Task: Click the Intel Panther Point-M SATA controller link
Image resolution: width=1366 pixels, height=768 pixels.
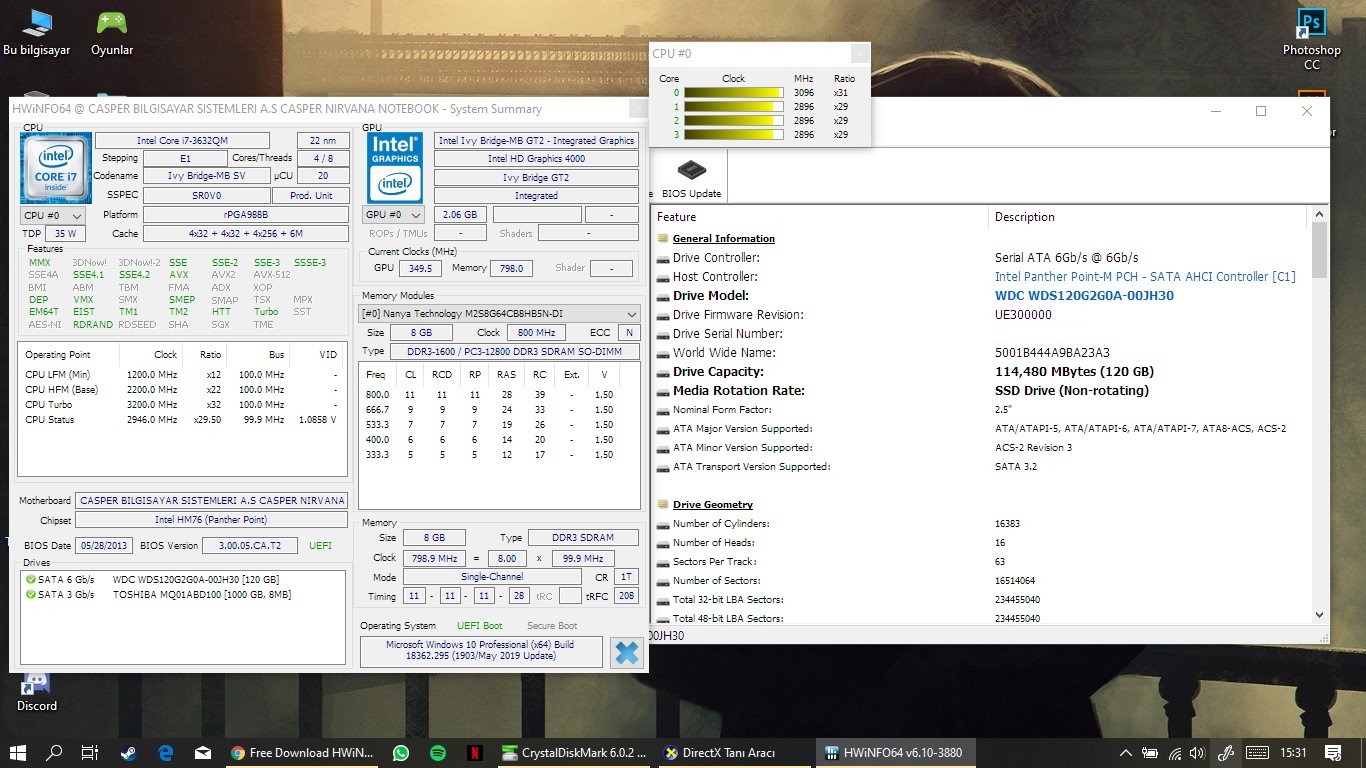Action: tap(1145, 277)
